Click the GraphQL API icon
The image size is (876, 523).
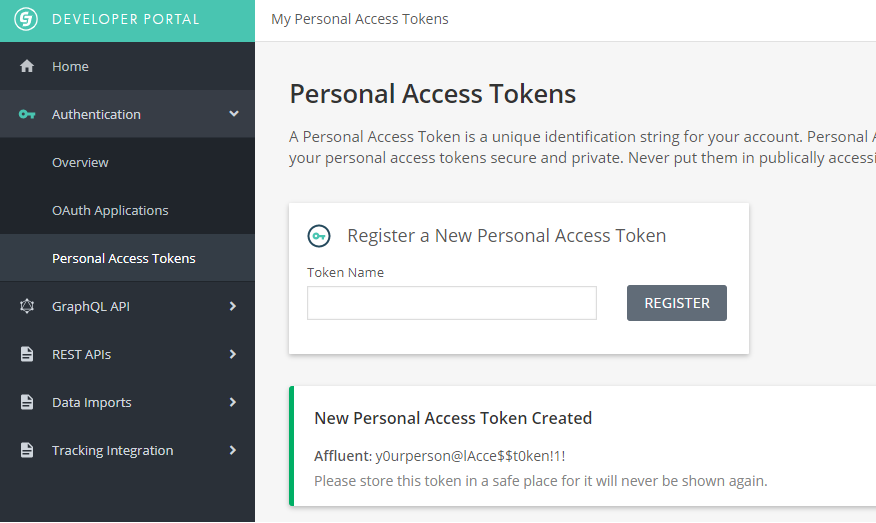click(x=27, y=306)
